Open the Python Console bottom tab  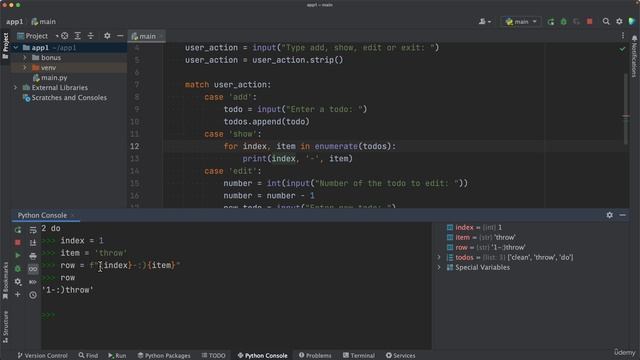point(262,356)
